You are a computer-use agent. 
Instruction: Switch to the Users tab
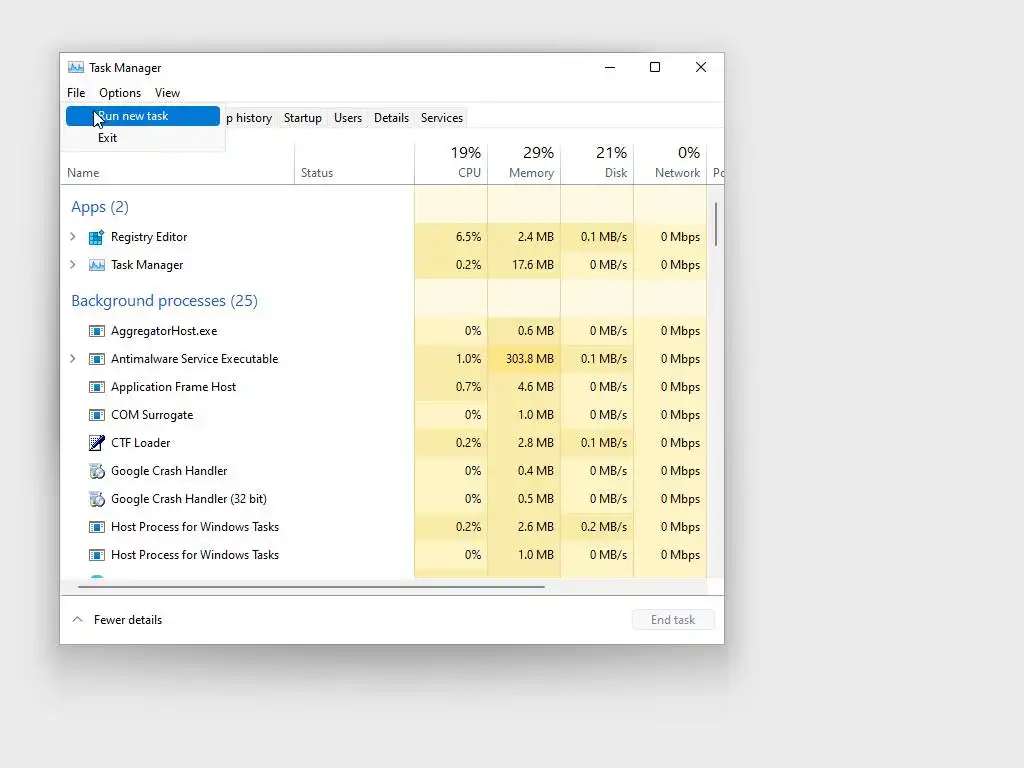tap(348, 118)
